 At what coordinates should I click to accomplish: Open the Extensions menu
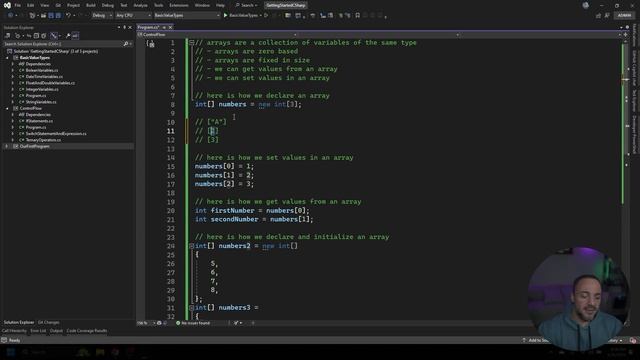coord(179,5)
